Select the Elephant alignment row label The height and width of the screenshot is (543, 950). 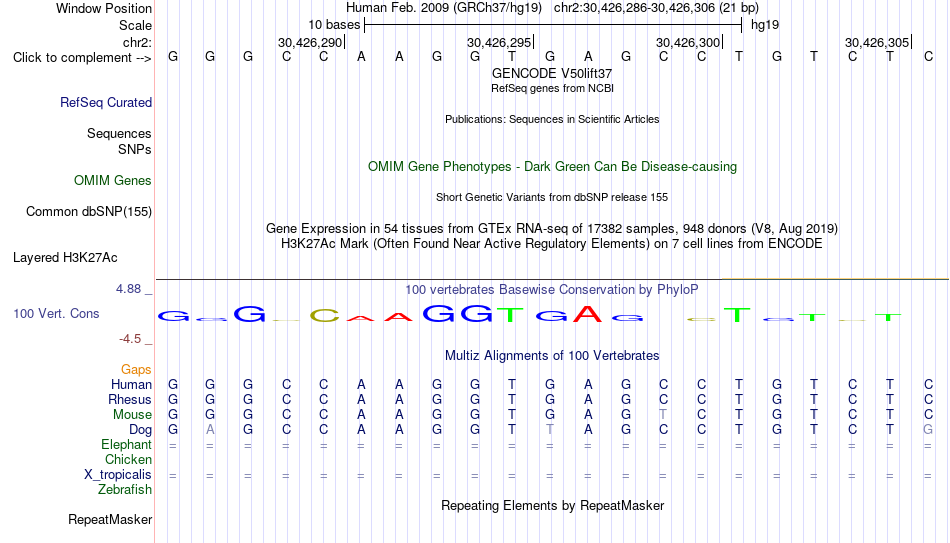pos(127,445)
